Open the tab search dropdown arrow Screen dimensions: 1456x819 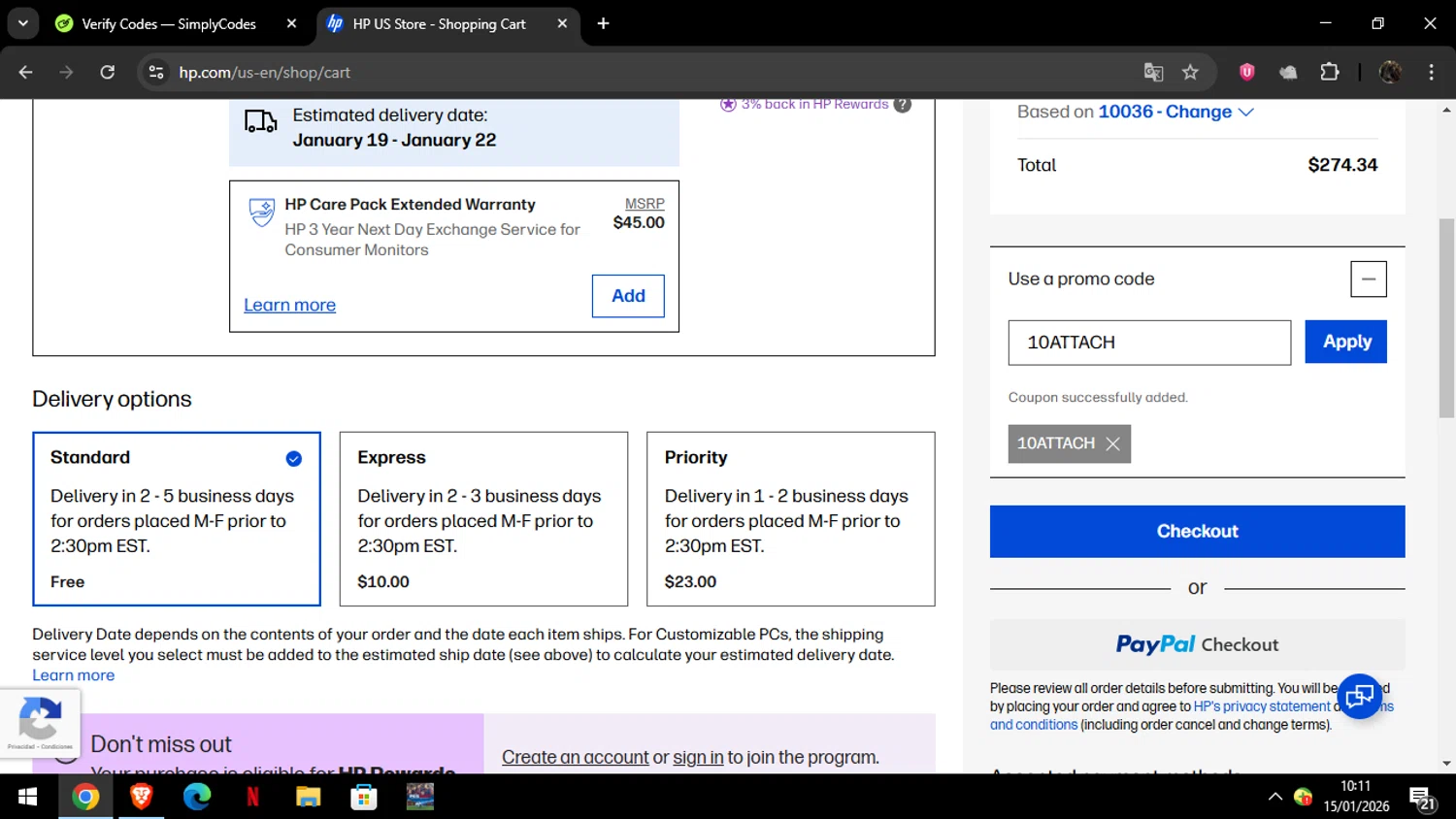22,23
